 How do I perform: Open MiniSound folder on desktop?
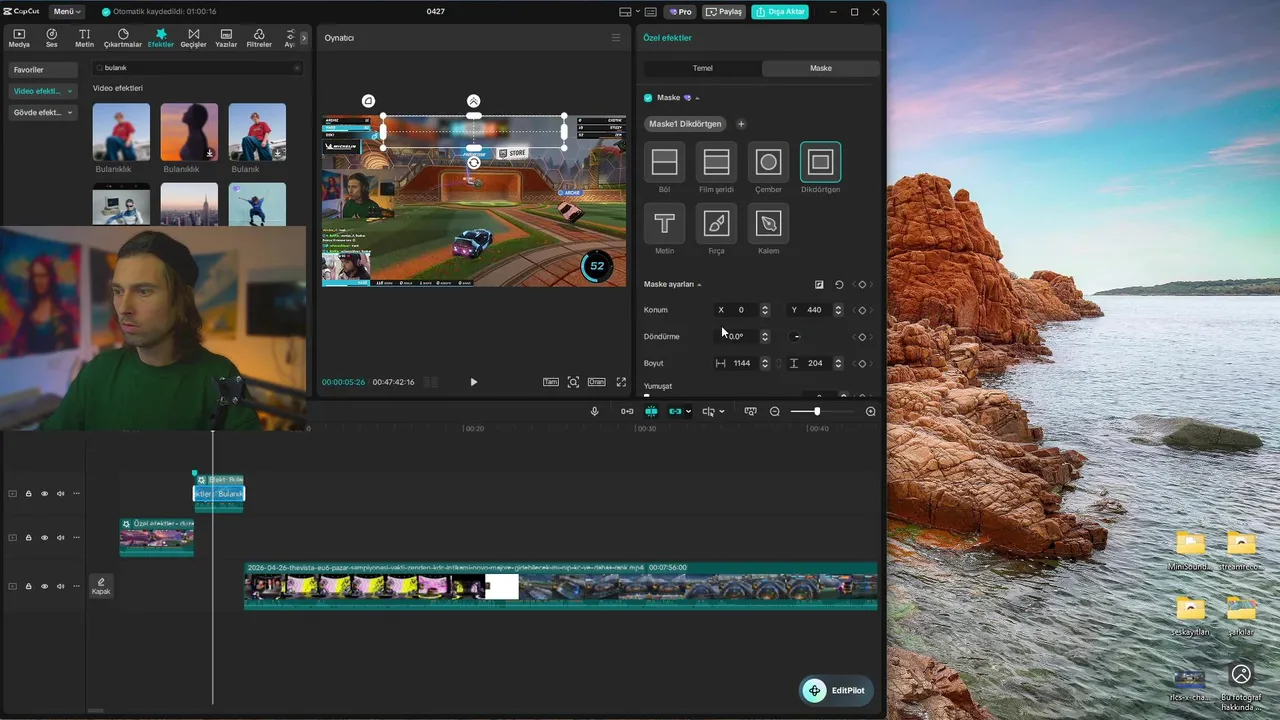pyautogui.click(x=1190, y=551)
